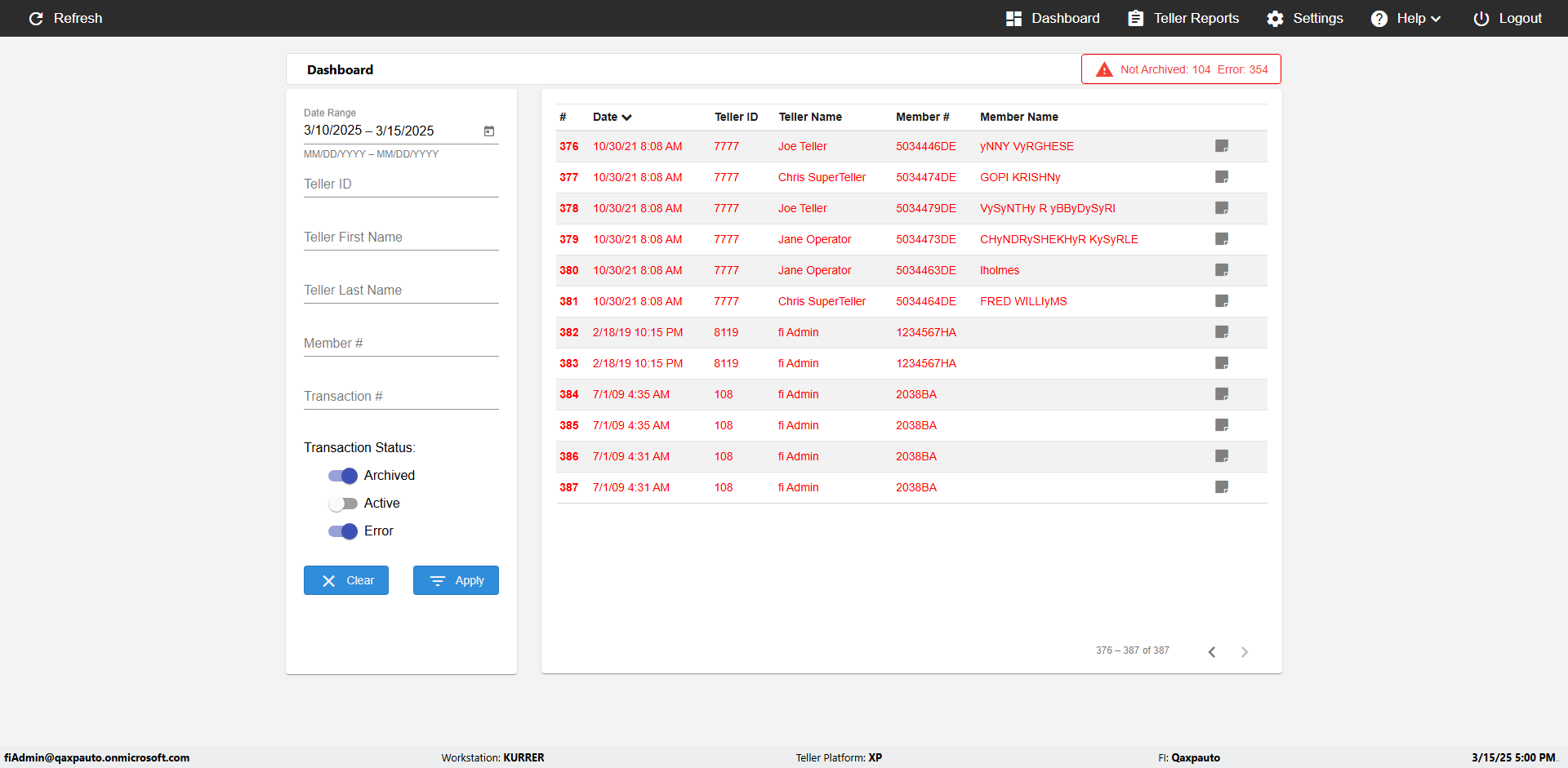
Task: Click member number 5034463DE
Action: tap(926, 271)
